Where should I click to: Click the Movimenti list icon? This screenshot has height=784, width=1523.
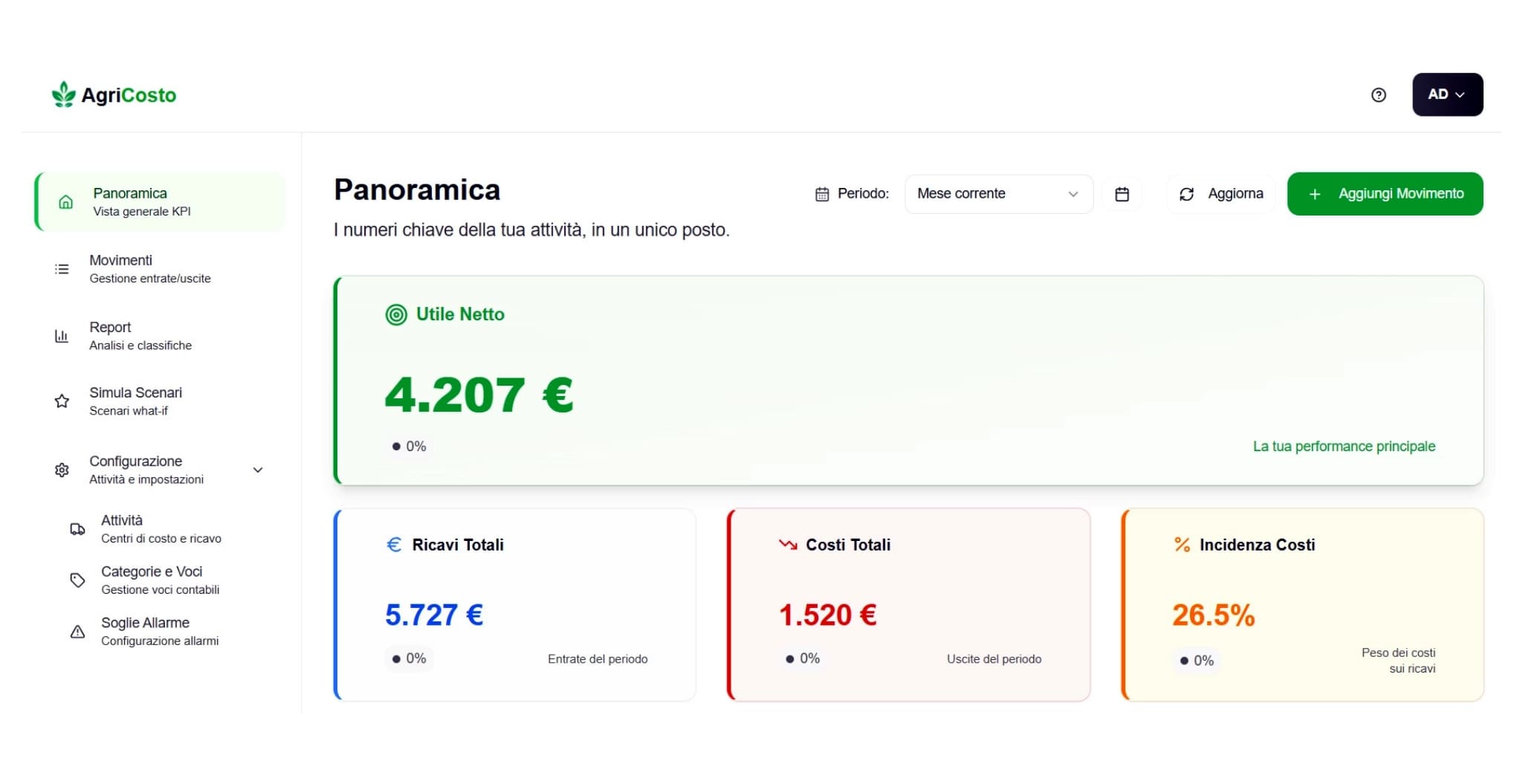click(62, 268)
